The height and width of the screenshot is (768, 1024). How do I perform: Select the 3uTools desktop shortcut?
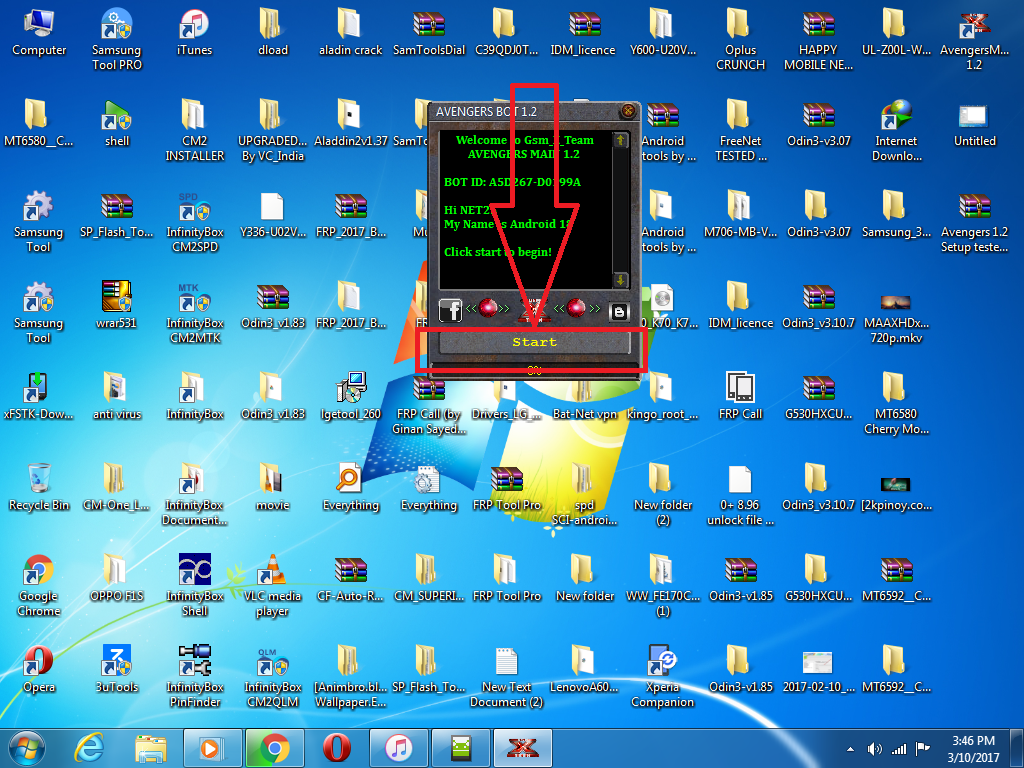click(117, 669)
